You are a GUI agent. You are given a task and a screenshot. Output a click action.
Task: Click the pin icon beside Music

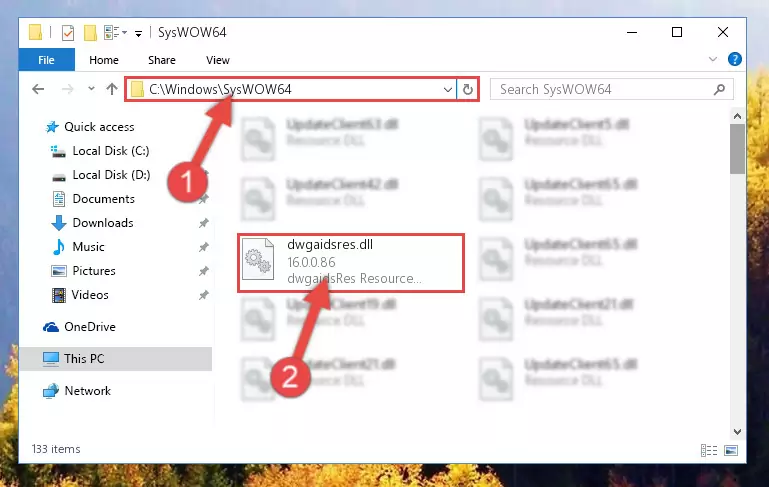point(204,247)
